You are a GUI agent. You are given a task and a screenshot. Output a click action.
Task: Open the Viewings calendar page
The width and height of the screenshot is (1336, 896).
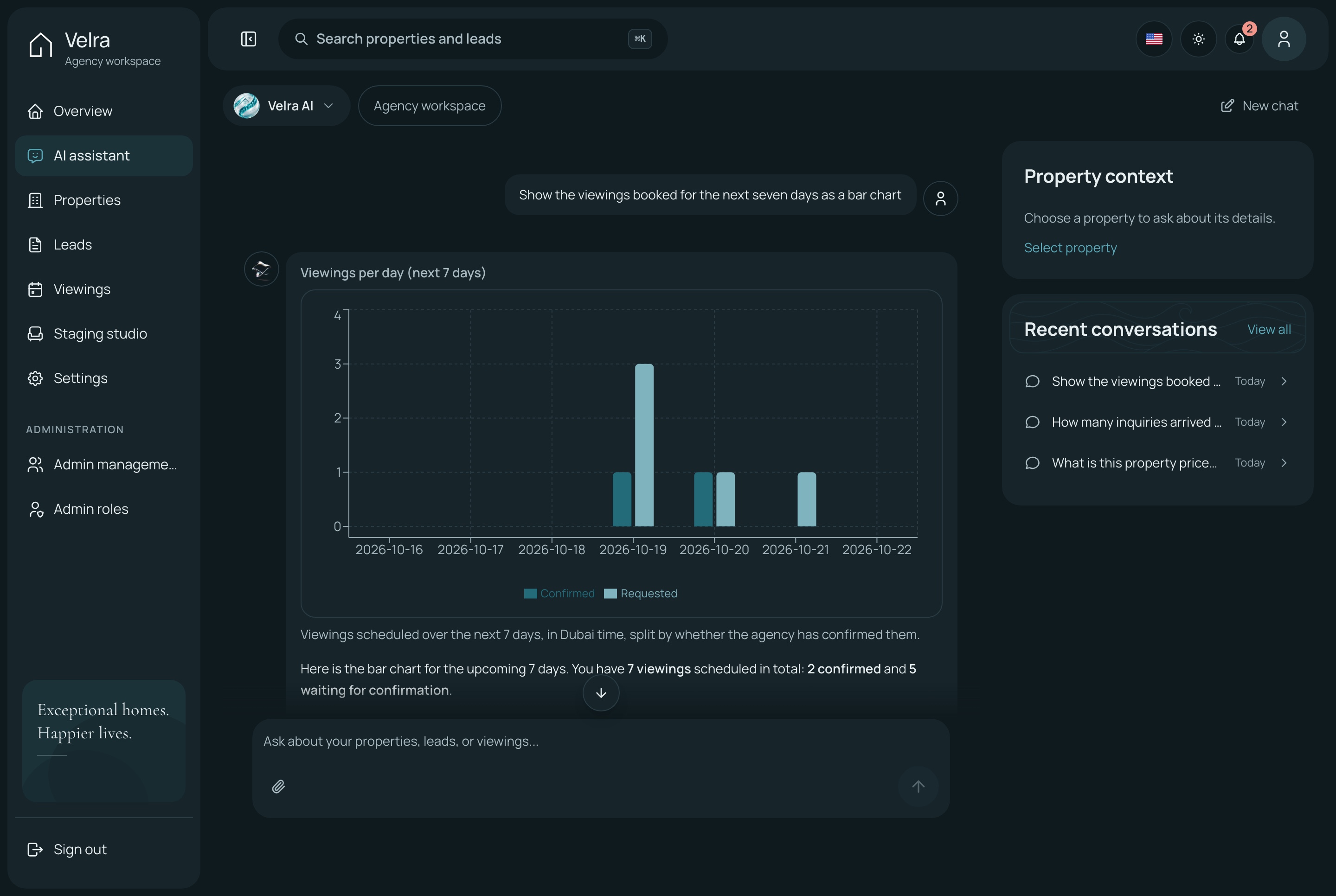[x=103, y=289]
